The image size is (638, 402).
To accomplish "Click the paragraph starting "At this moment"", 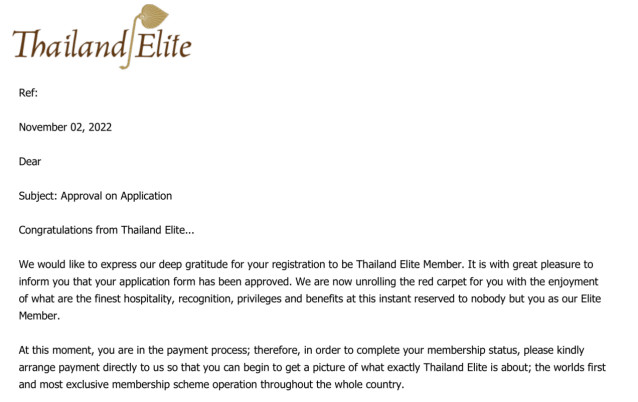I will pyautogui.click(x=300, y=368).
